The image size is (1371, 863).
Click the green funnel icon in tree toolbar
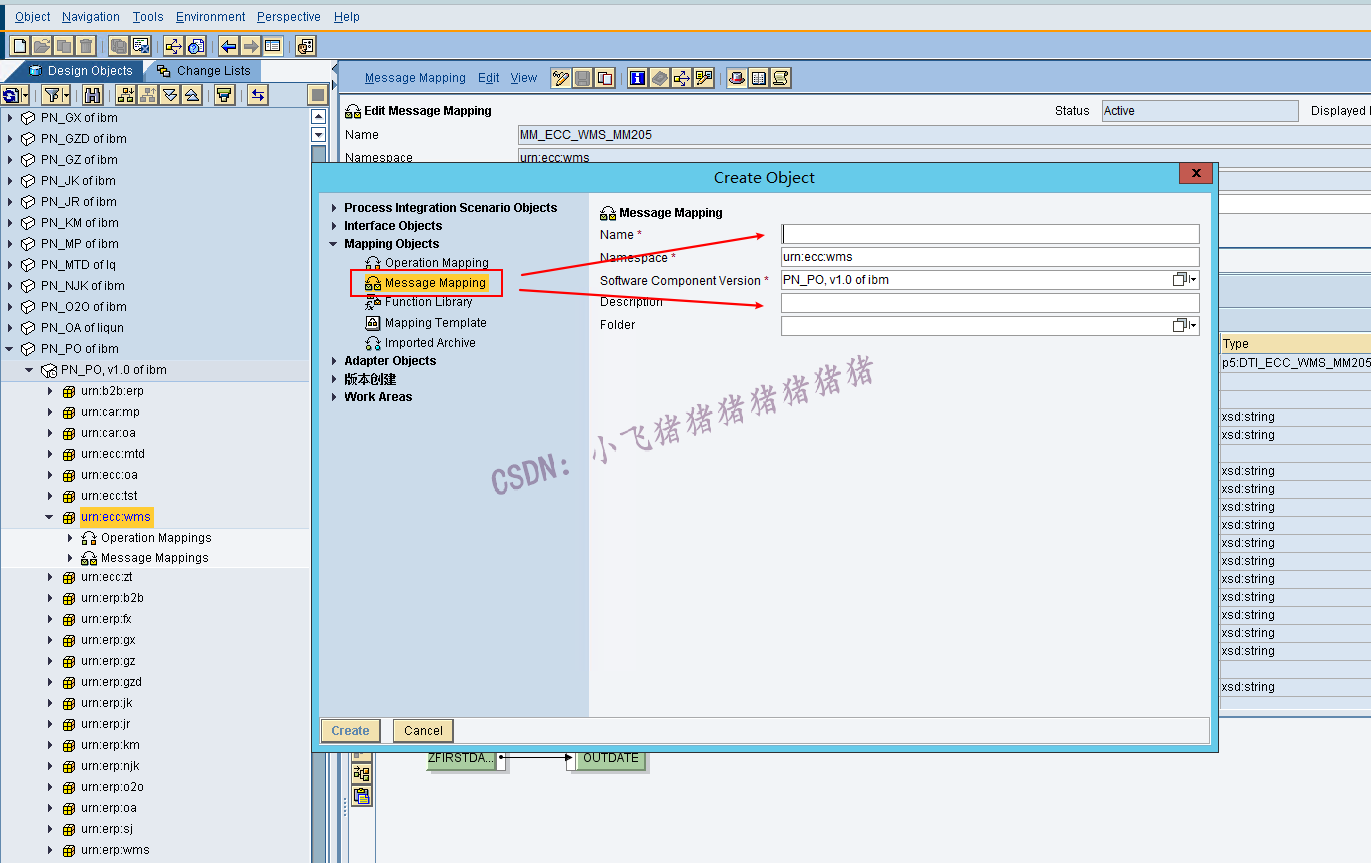[x=225, y=95]
